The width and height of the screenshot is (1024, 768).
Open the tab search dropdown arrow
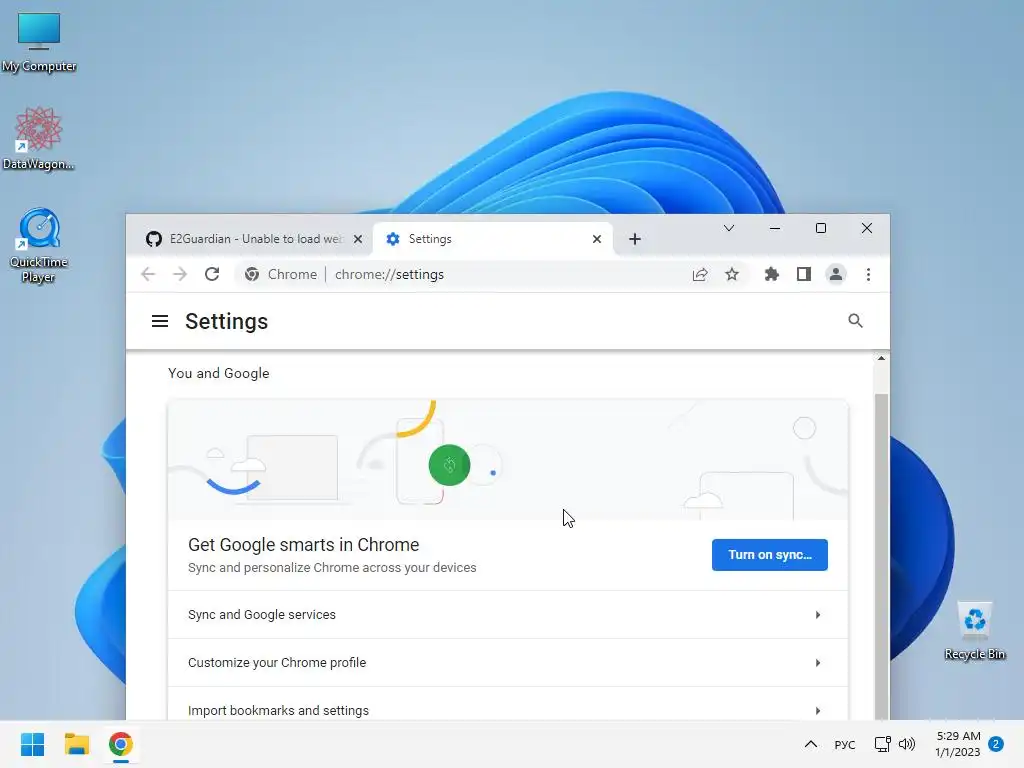(729, 228)
